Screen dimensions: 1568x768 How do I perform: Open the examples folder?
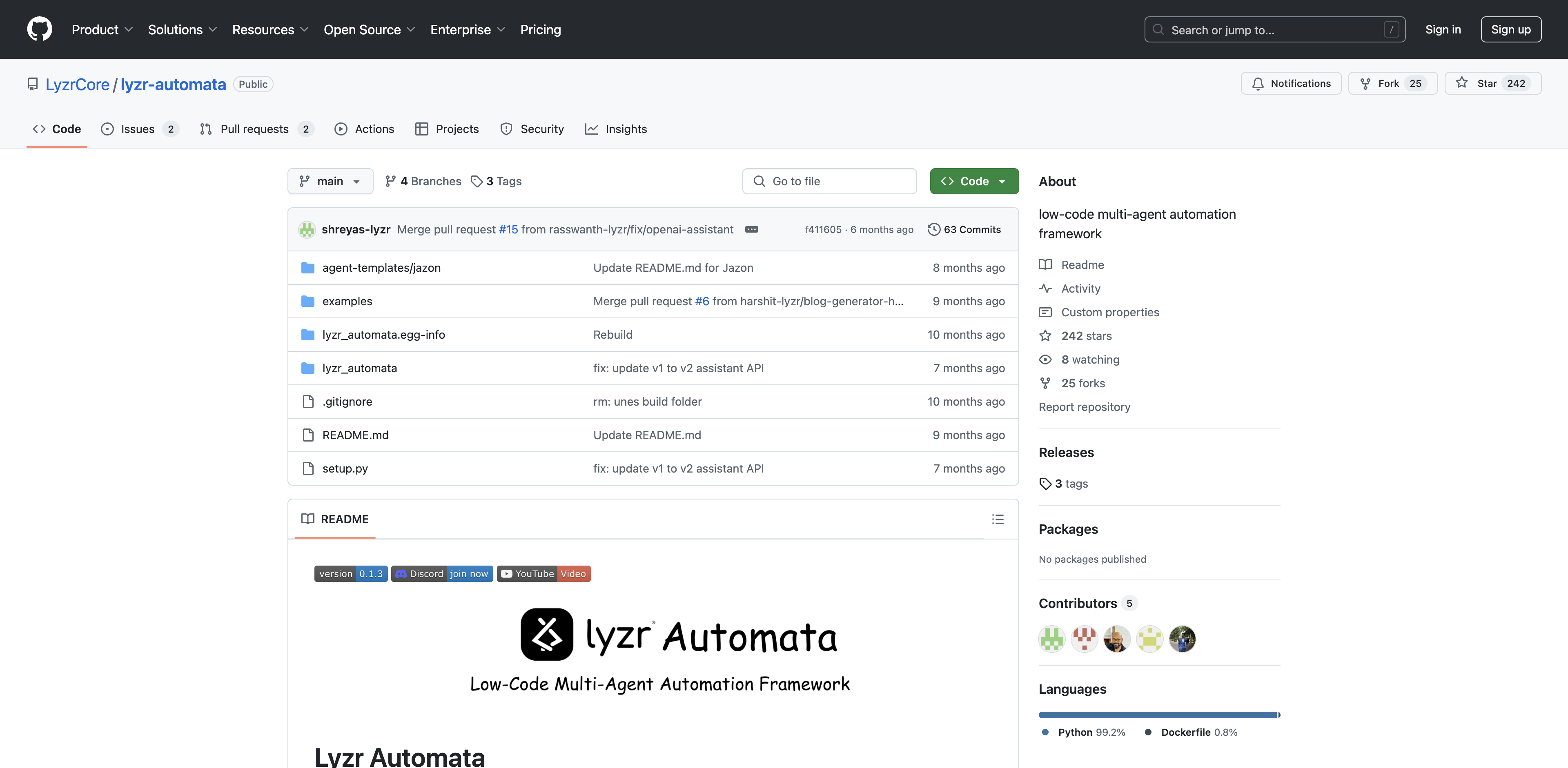point(347,301)
